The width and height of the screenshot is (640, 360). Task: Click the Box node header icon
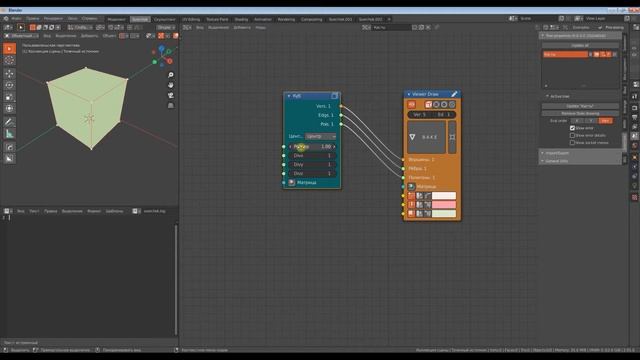(x=334, y=96)
